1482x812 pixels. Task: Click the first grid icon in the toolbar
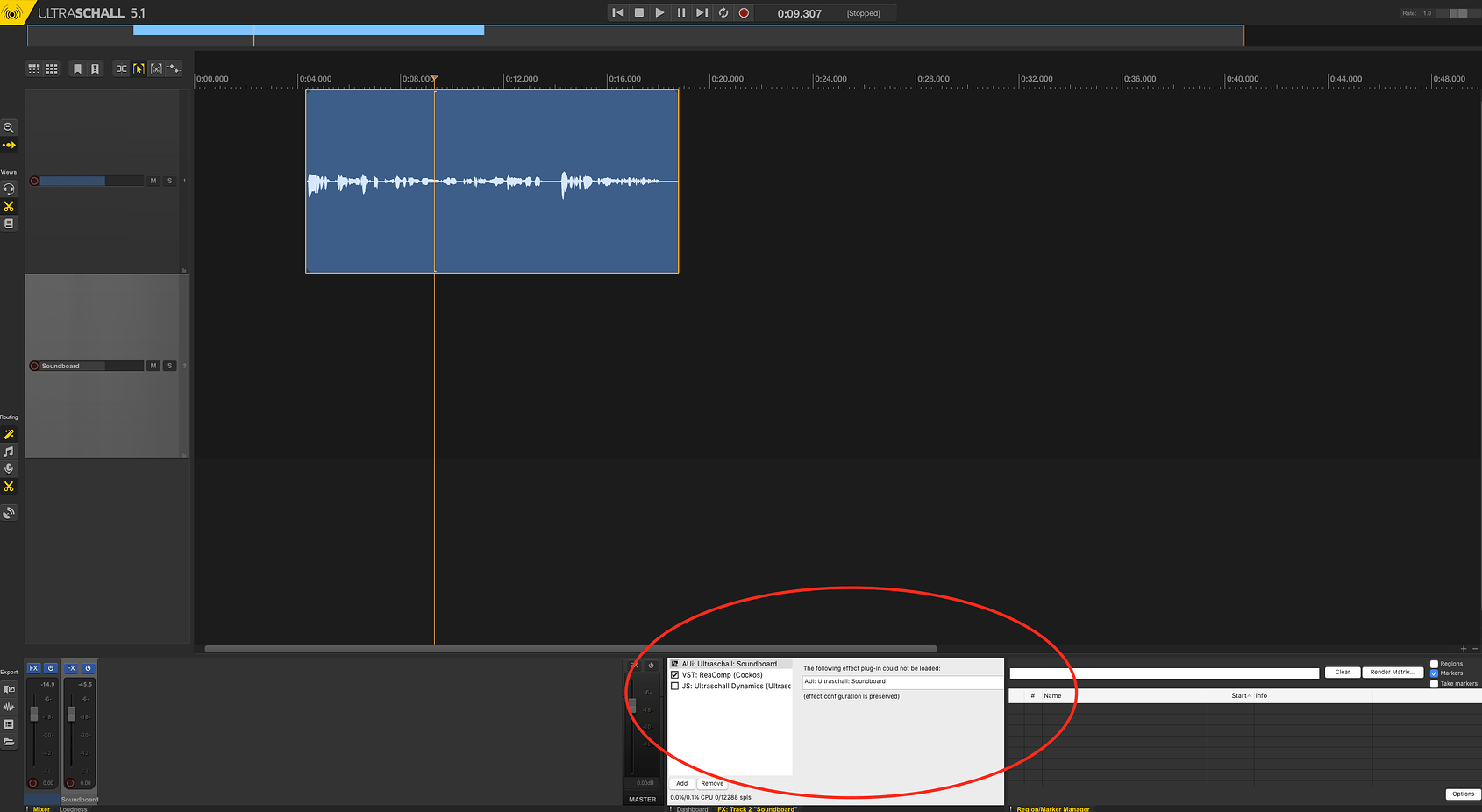tap(34, 68)
